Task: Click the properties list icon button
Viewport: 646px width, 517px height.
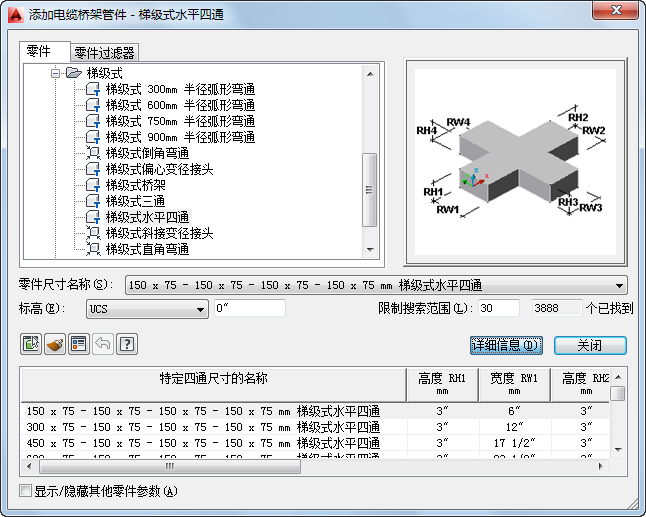Action: pos(79,344)
